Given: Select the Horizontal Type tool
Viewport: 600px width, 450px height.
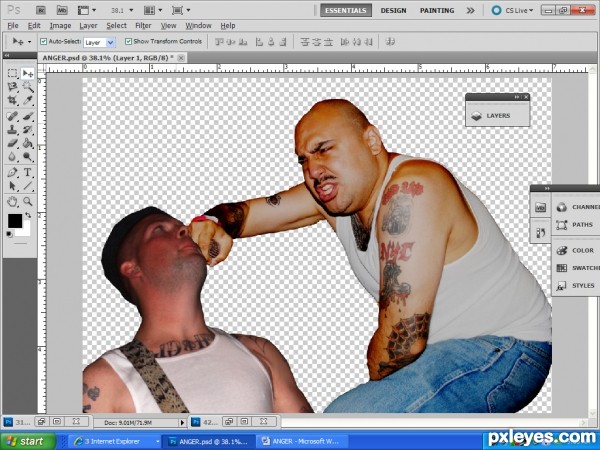Looking at the screenshot, I should point(28,172).
